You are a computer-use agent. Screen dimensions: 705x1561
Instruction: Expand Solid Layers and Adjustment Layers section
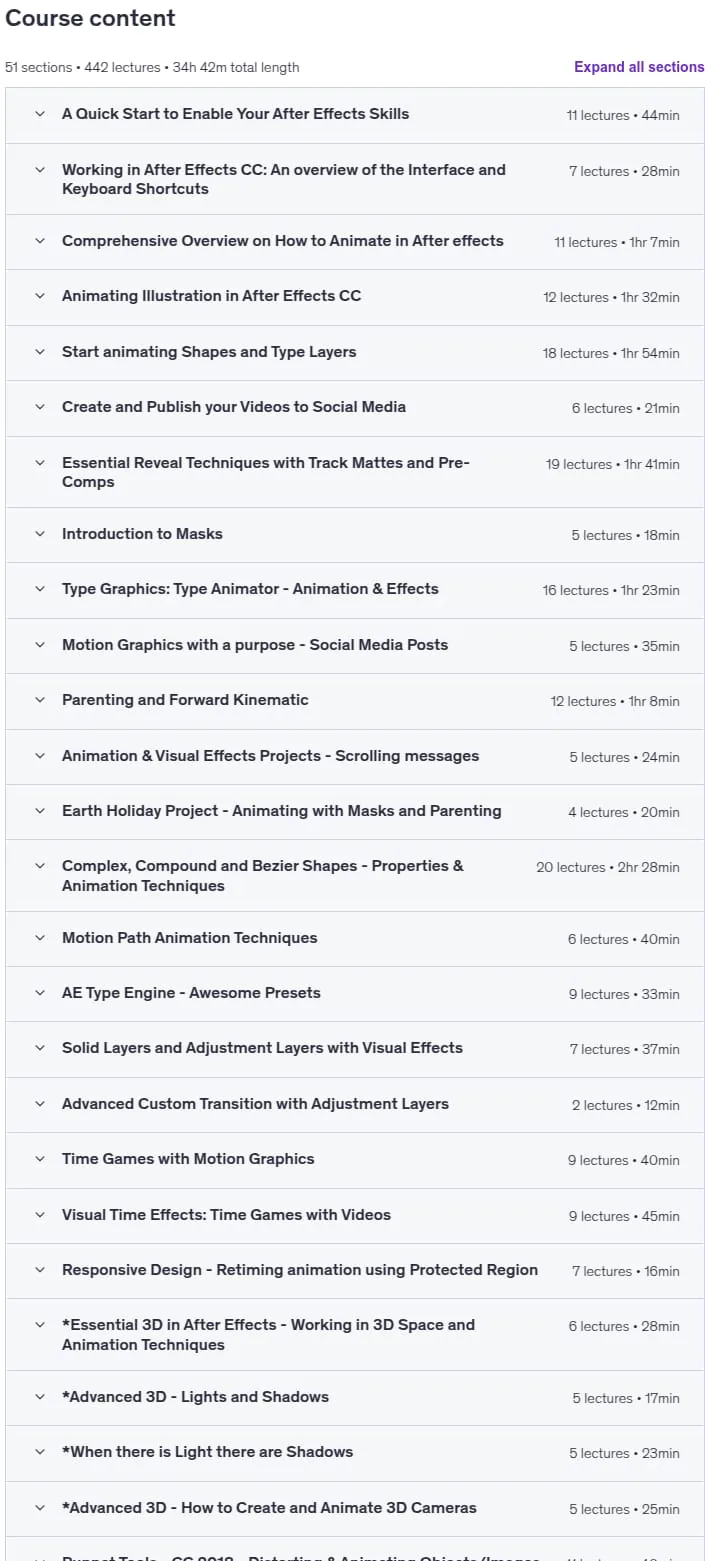355,1049
